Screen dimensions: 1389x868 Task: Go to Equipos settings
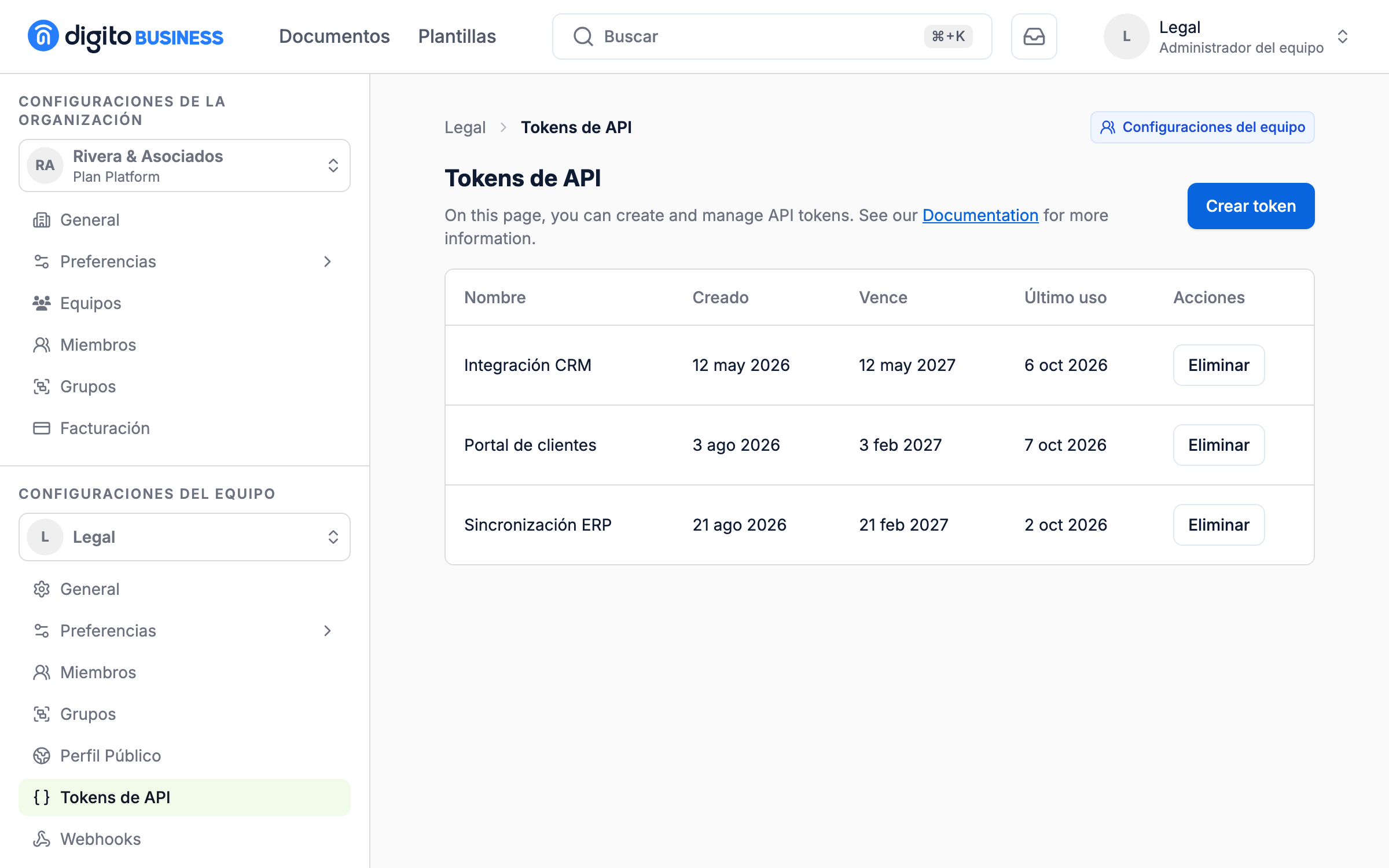click(x=185, y=303)
